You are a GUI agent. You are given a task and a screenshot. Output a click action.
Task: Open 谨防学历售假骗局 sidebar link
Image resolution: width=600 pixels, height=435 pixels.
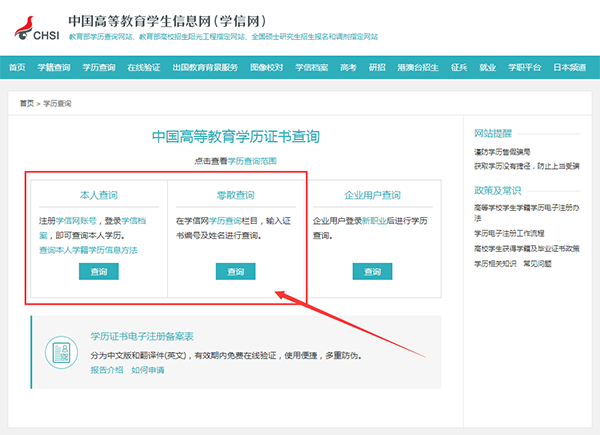pos(502,152)
